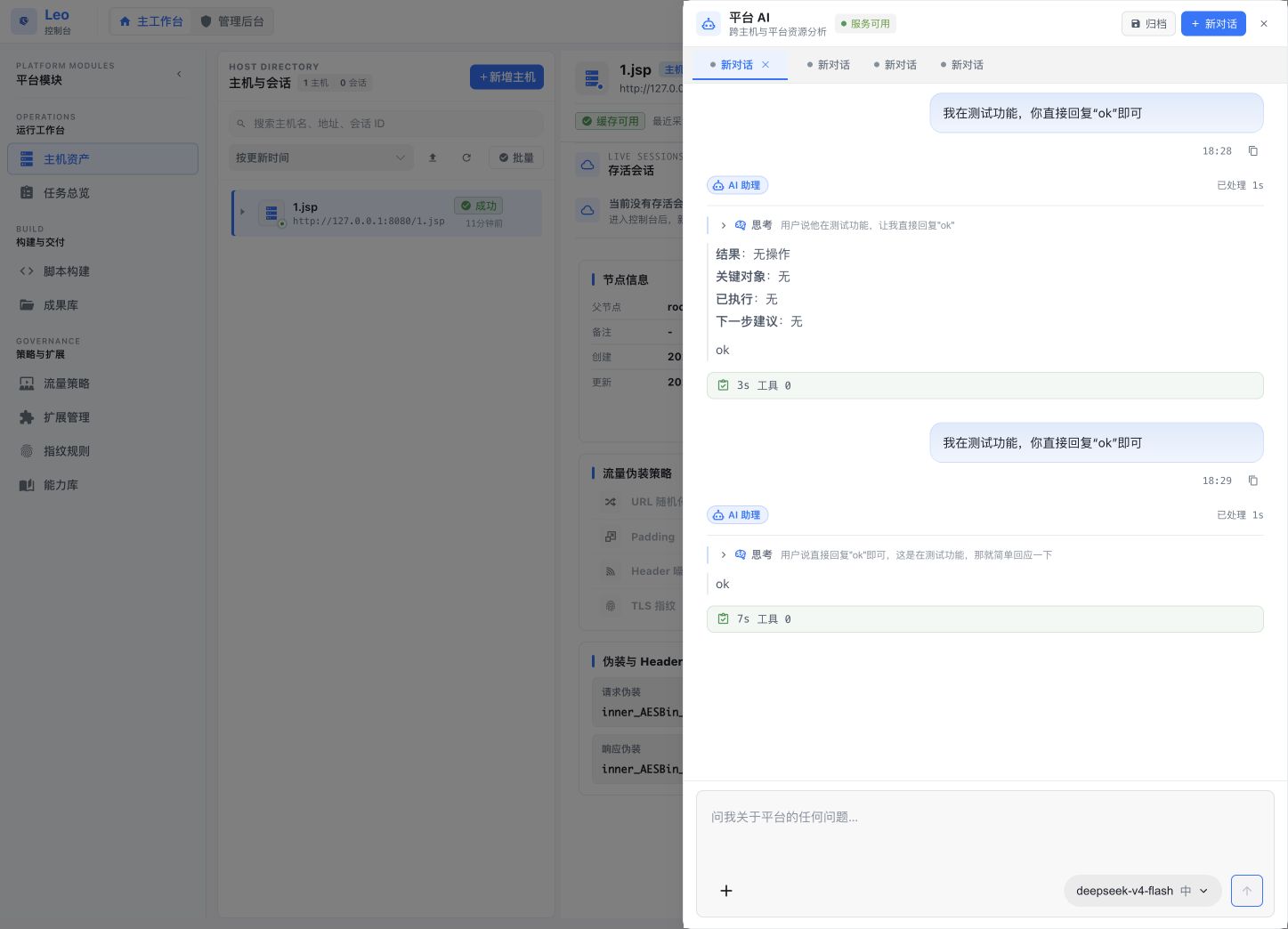Open the 按更新时间 sort dropdown

(x=320, y=158)
